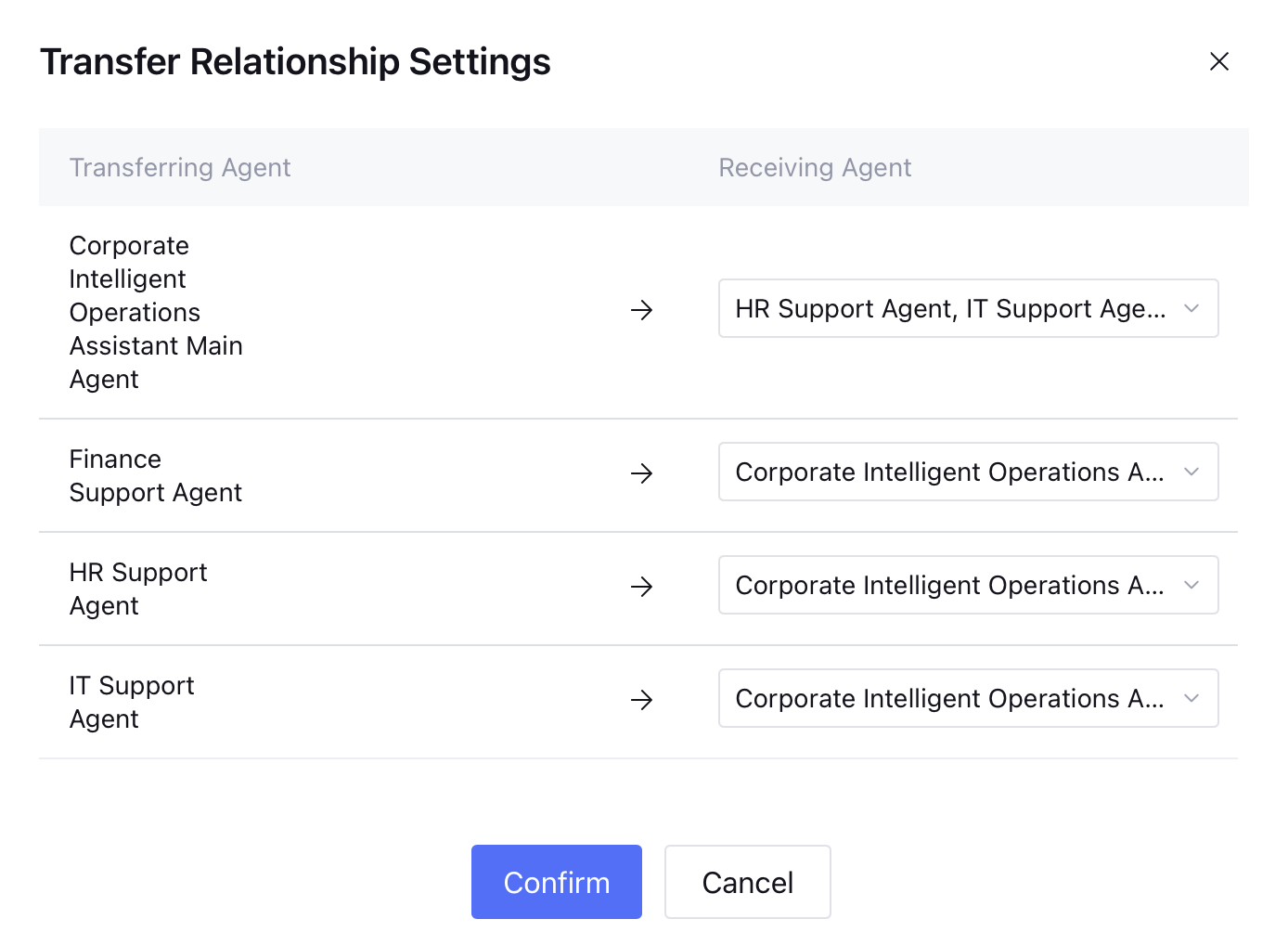Select the Corporate Intelligent Operations Assistant Main Agent label
This screenshot has width=1288, height=945.
tap(156, 312)
